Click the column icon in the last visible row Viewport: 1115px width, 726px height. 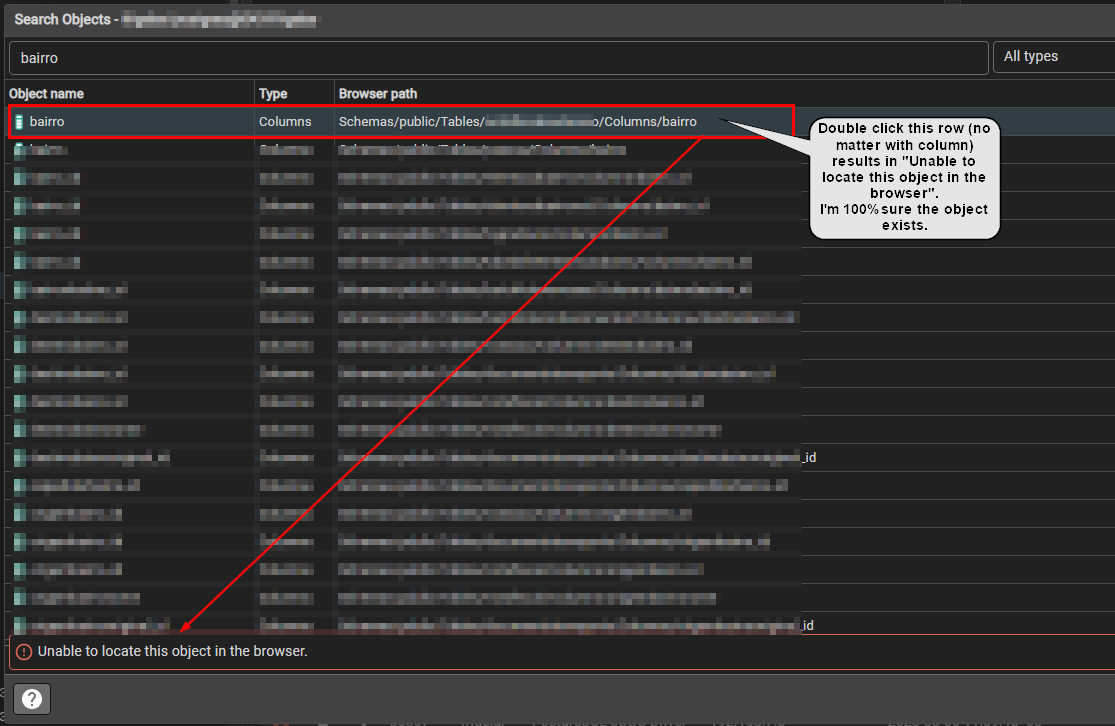point(19,625)
